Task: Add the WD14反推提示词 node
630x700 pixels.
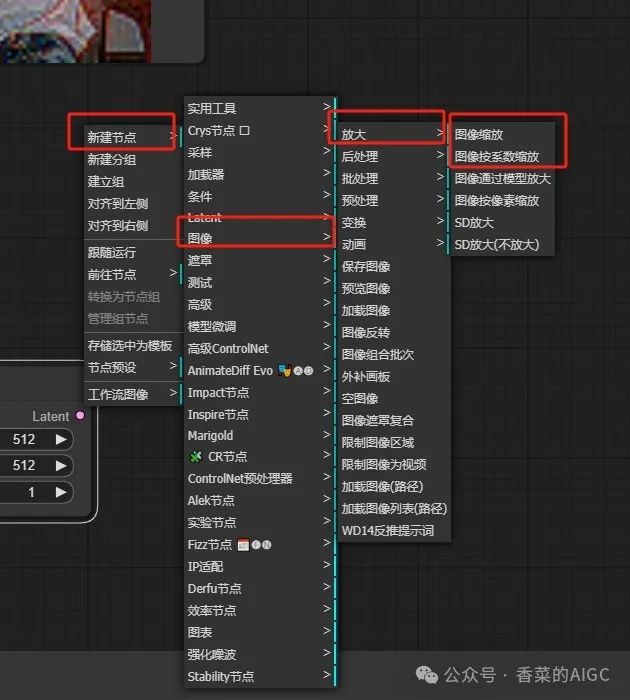Action: coord(393,530)
